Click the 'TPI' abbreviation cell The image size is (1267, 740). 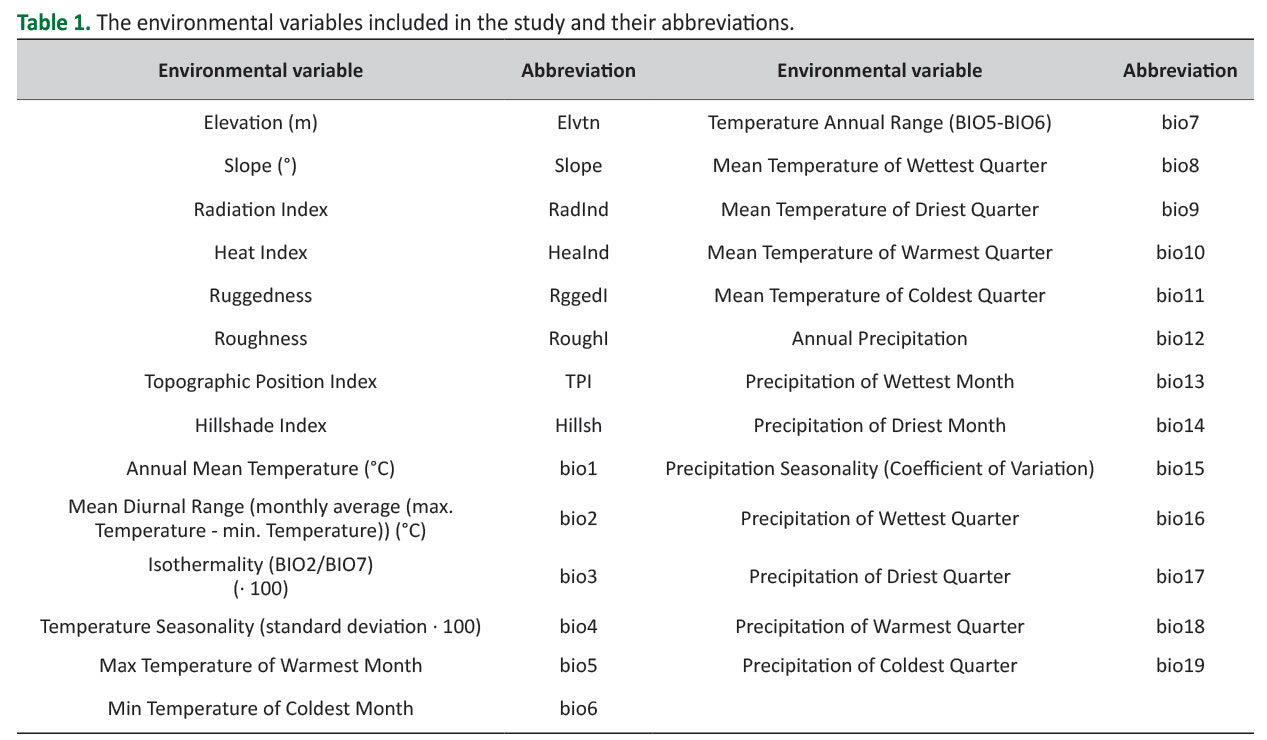point(578,382)
